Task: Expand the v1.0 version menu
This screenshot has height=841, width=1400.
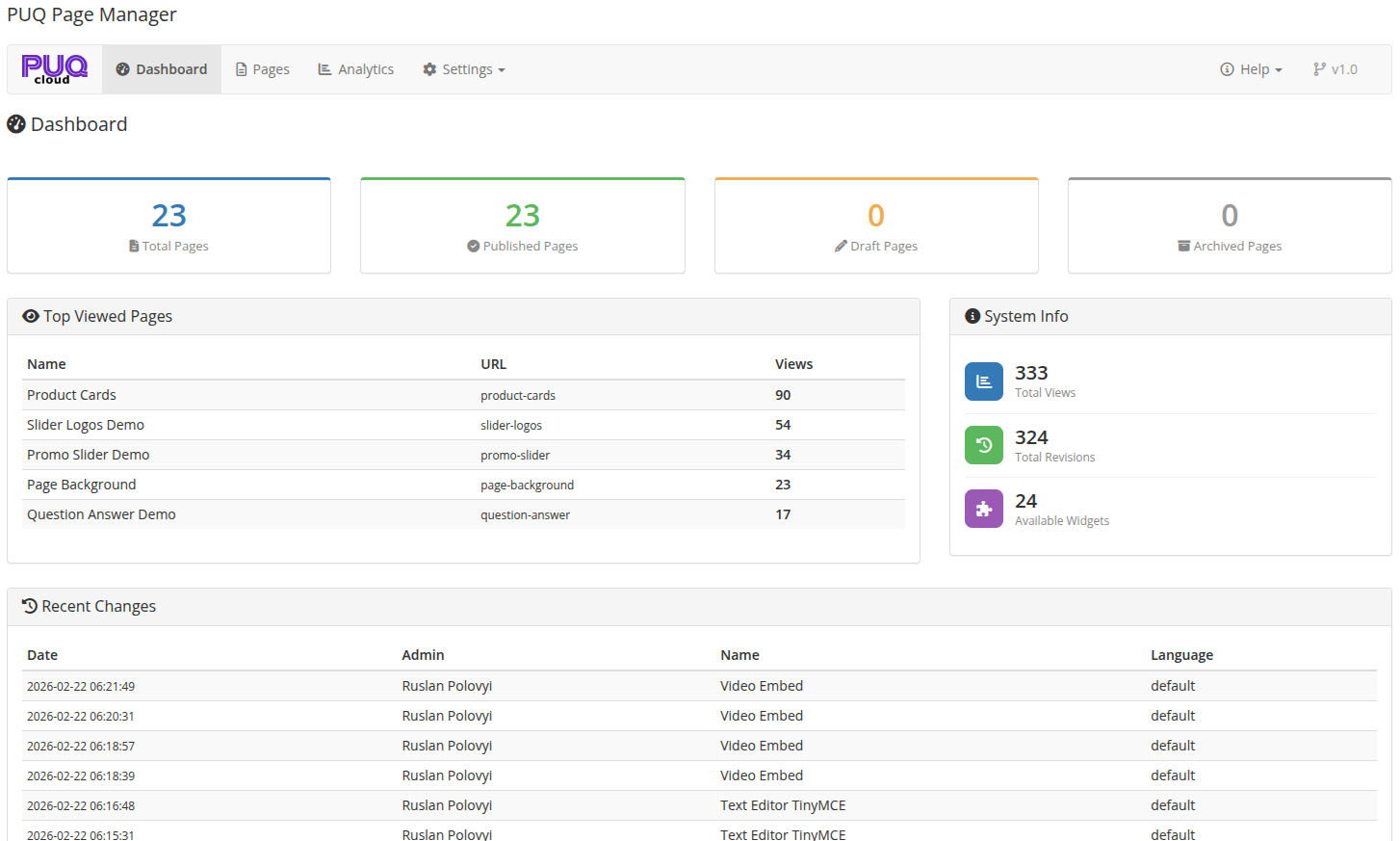Action: click(x=1334, y=68)
